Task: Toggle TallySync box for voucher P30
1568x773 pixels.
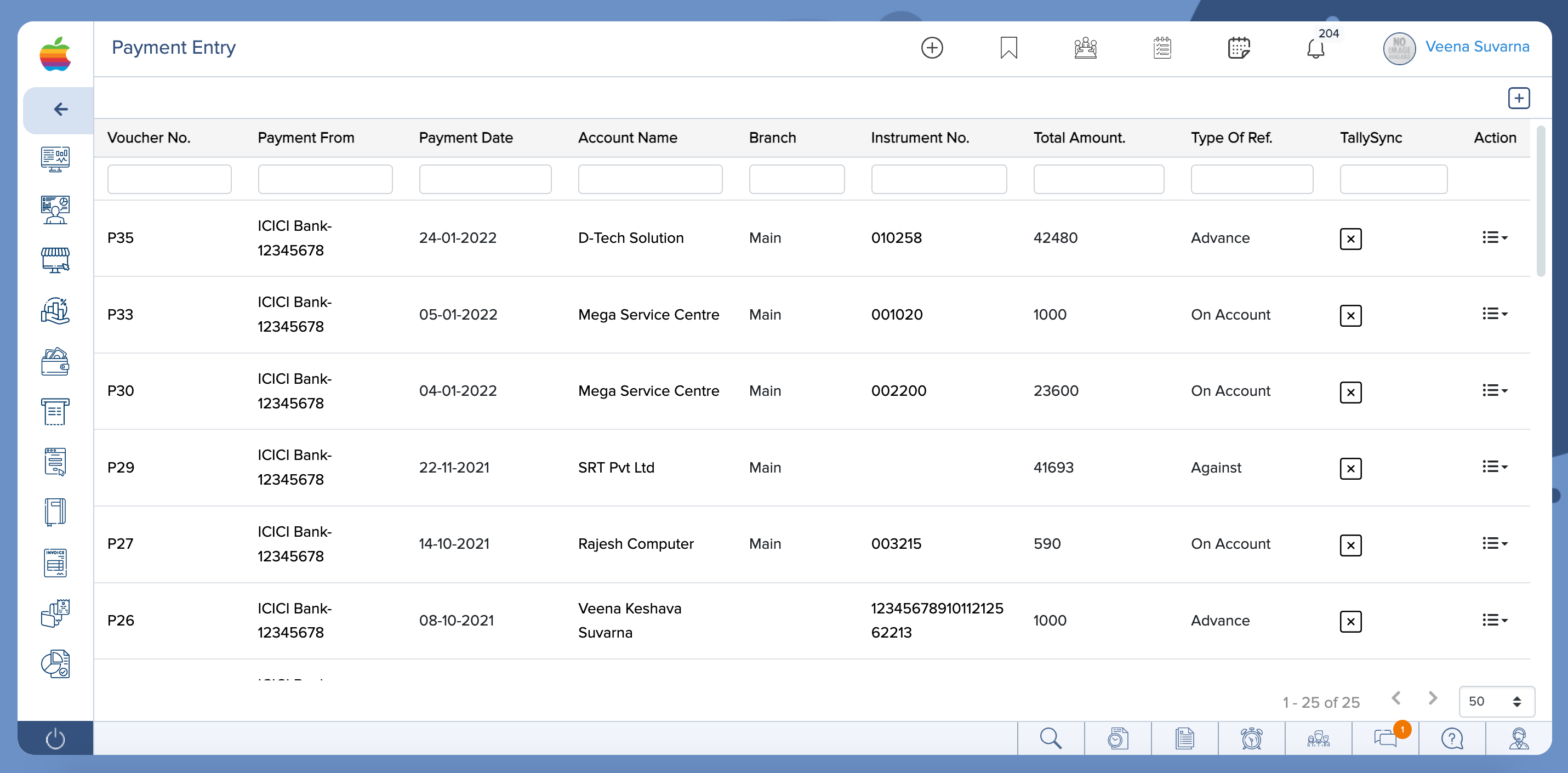Action: pos(1350,392)
